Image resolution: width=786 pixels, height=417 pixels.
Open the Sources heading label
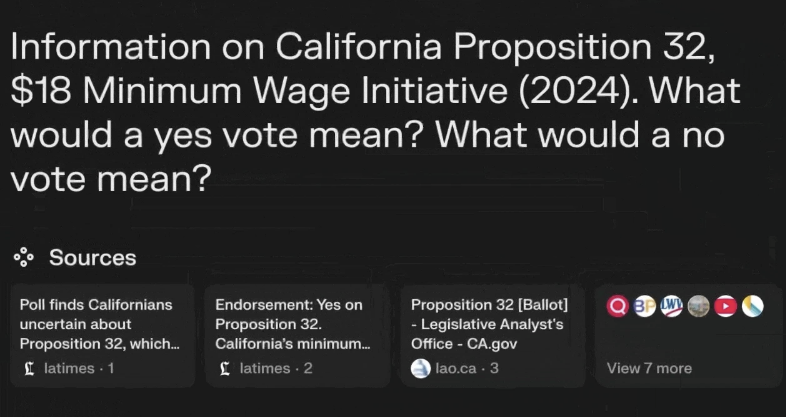pyautogui.click(x=92, y=258)
